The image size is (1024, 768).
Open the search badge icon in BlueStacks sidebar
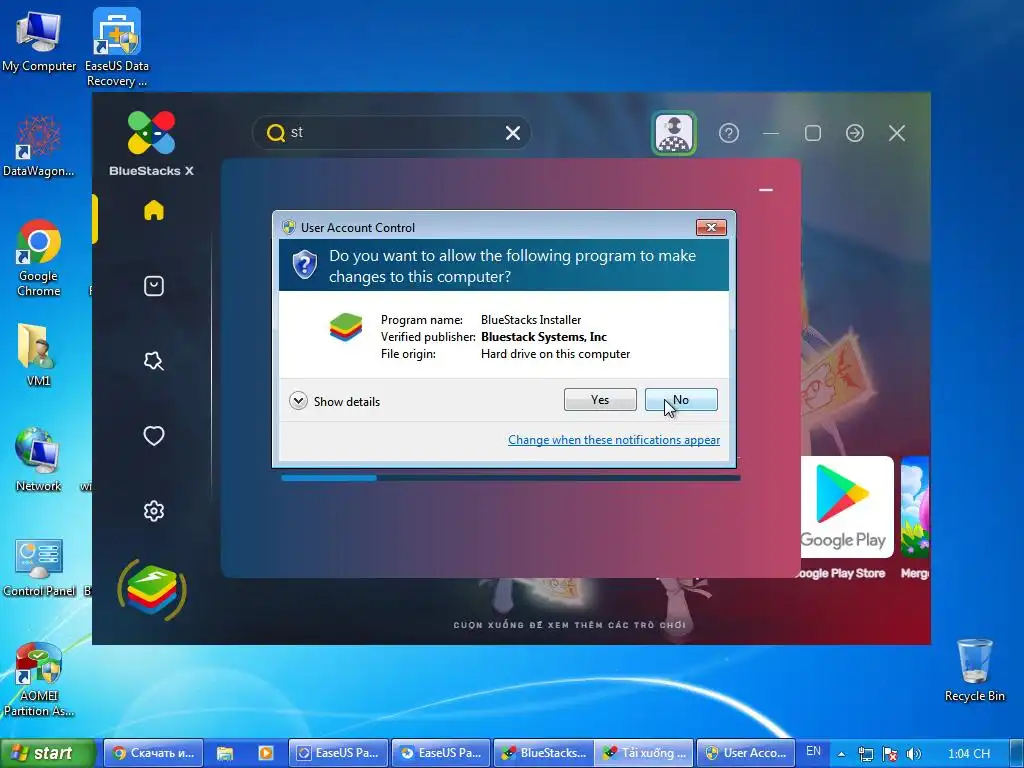pyautogui.click(x=154, y=360)
